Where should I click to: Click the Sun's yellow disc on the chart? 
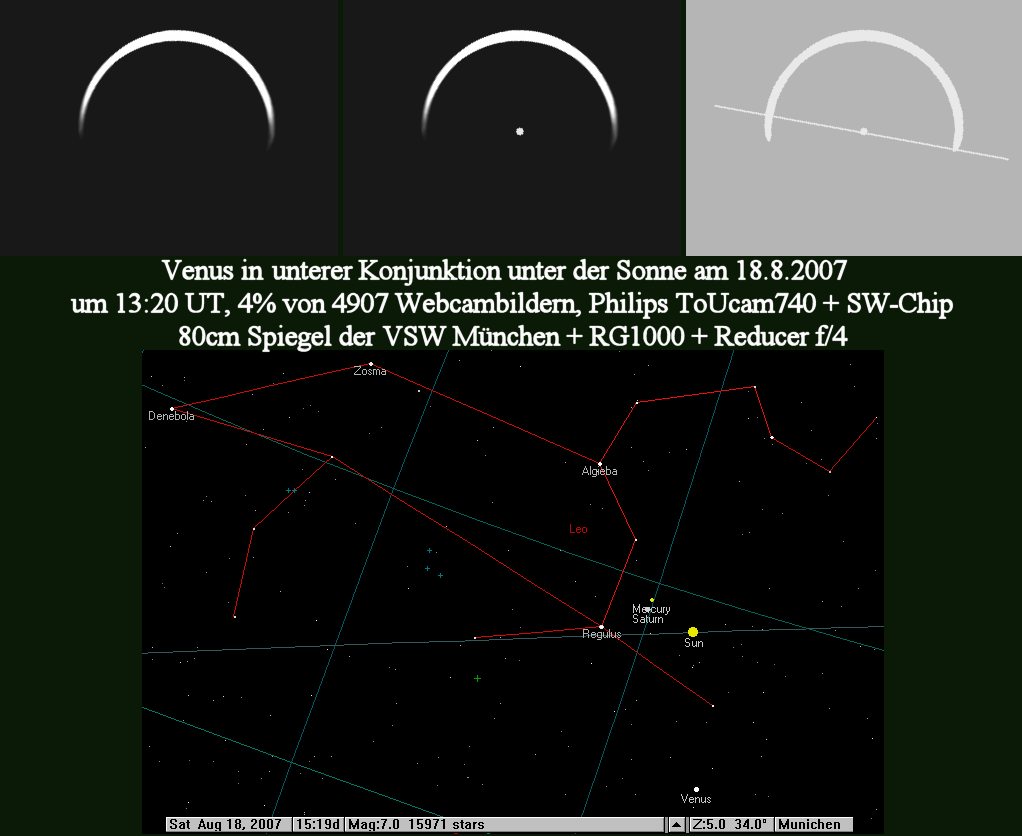[x=693, y=632]
